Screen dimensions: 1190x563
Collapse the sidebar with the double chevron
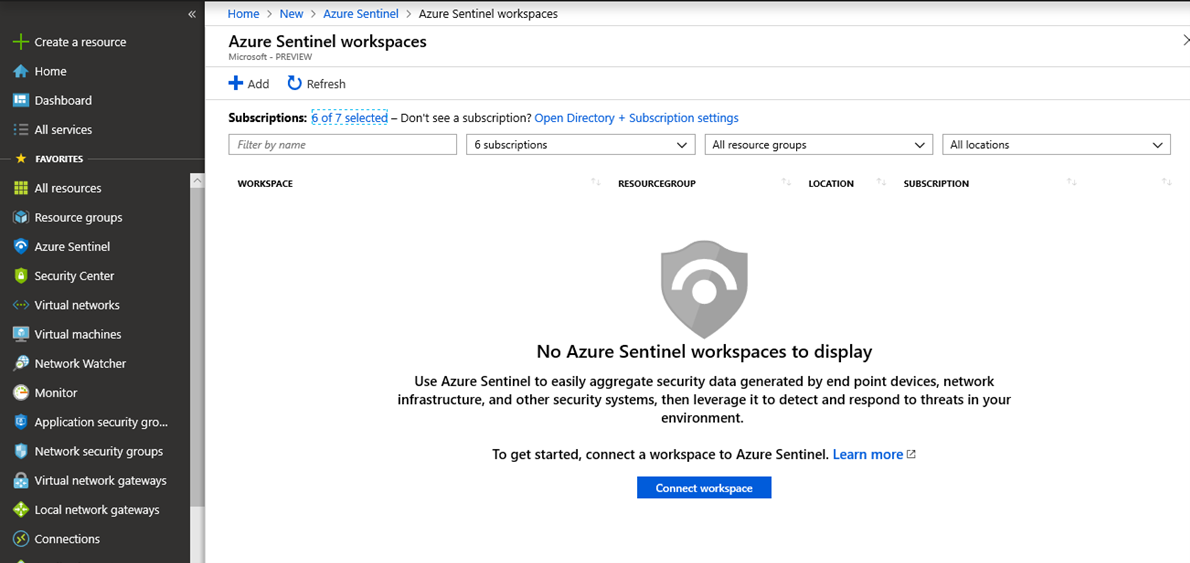(x=192, y=14)
